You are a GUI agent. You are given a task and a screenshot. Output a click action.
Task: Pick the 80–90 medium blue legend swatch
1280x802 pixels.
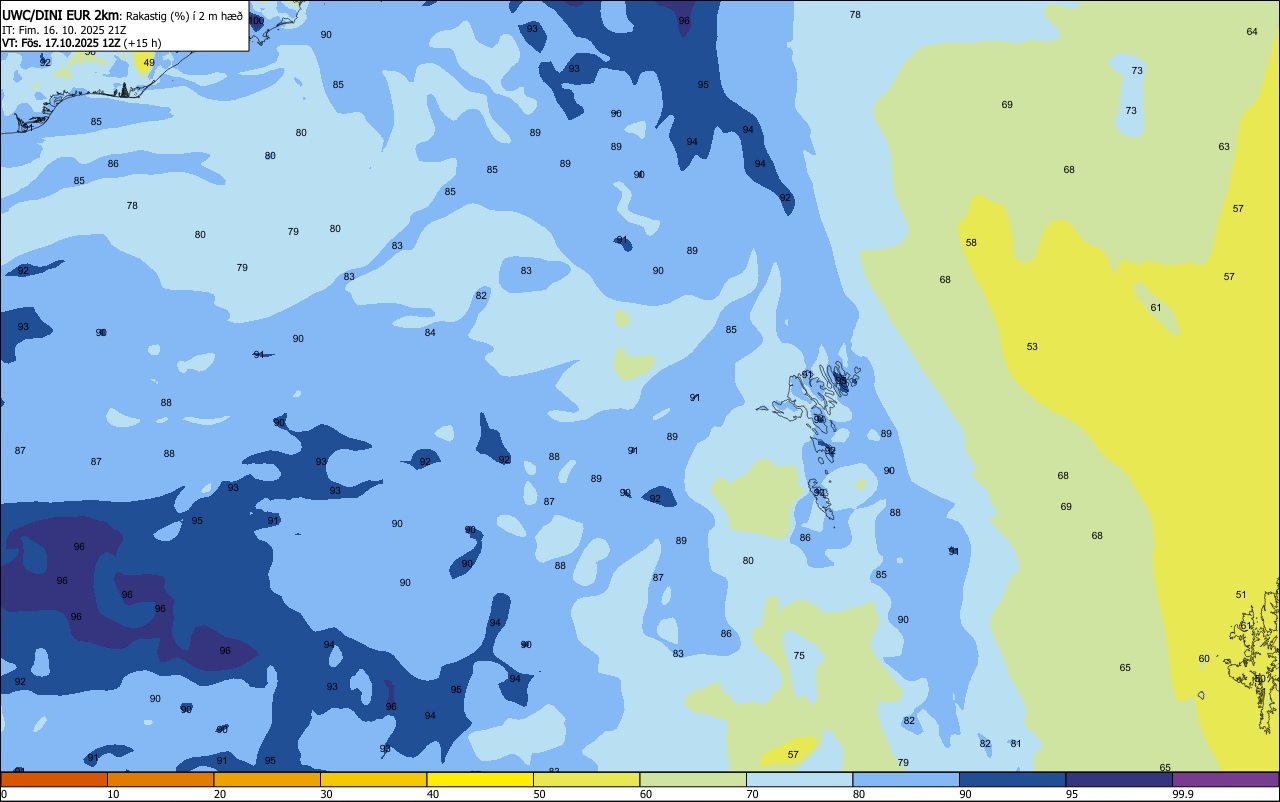coord(906,779)
